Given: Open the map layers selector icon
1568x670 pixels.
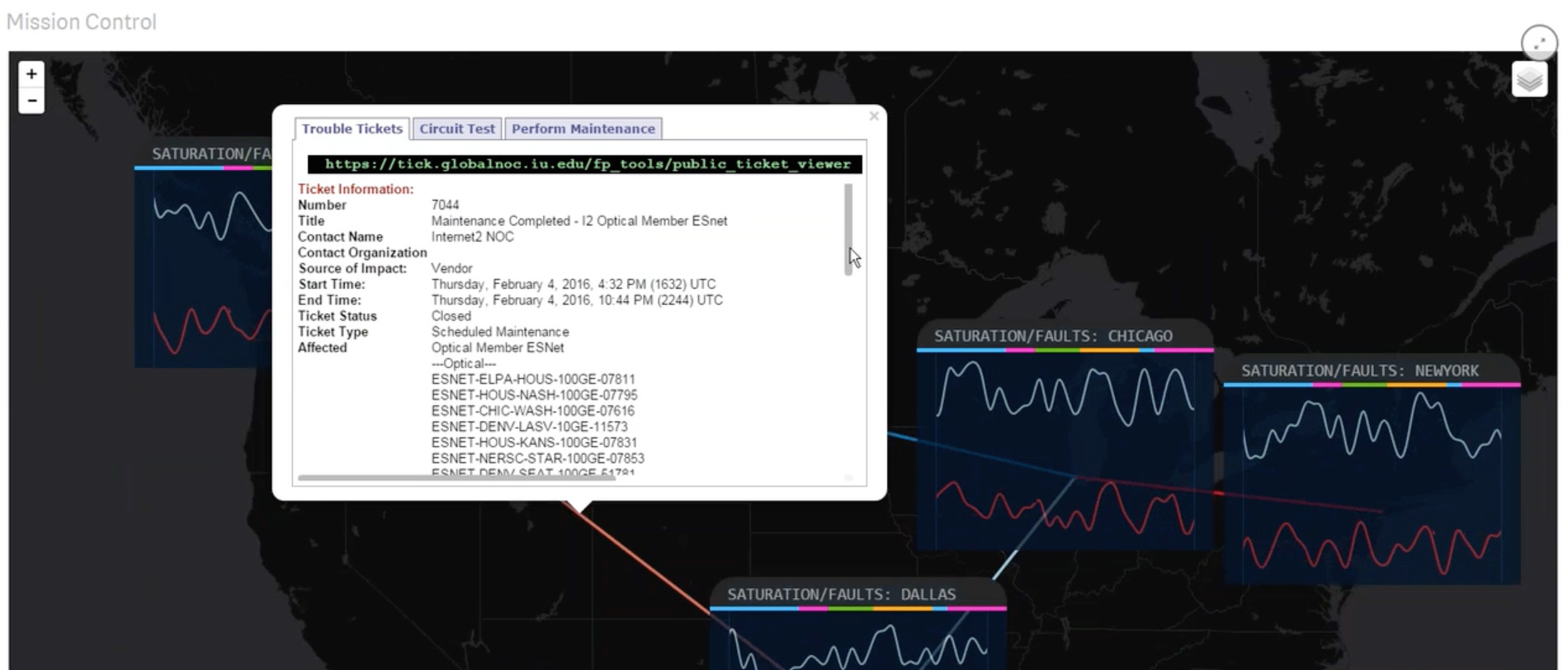Looking at the screenshot, I should [x=1529, y=80].
